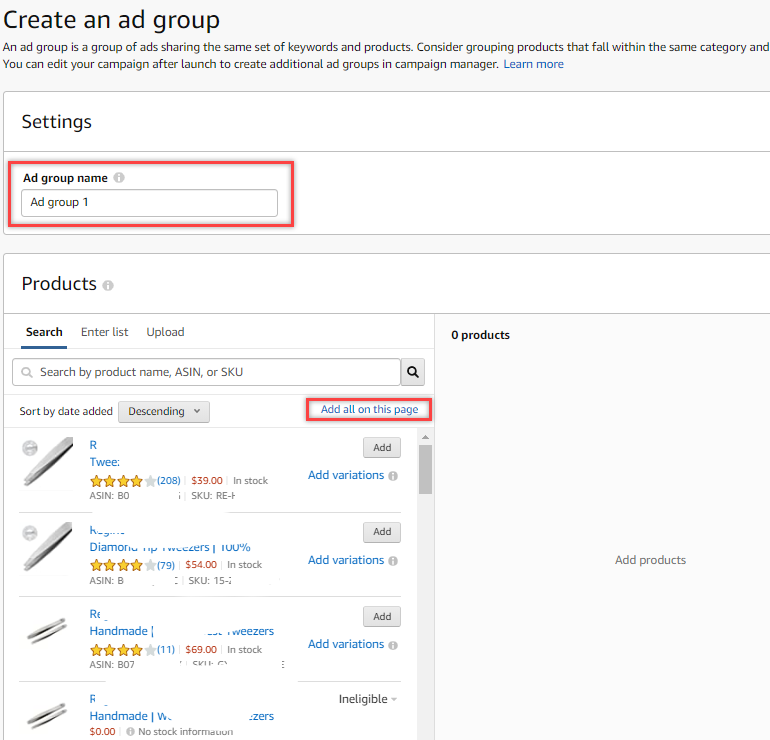
Task: Click info icon next to Products heading
Action: click(108, 285)
